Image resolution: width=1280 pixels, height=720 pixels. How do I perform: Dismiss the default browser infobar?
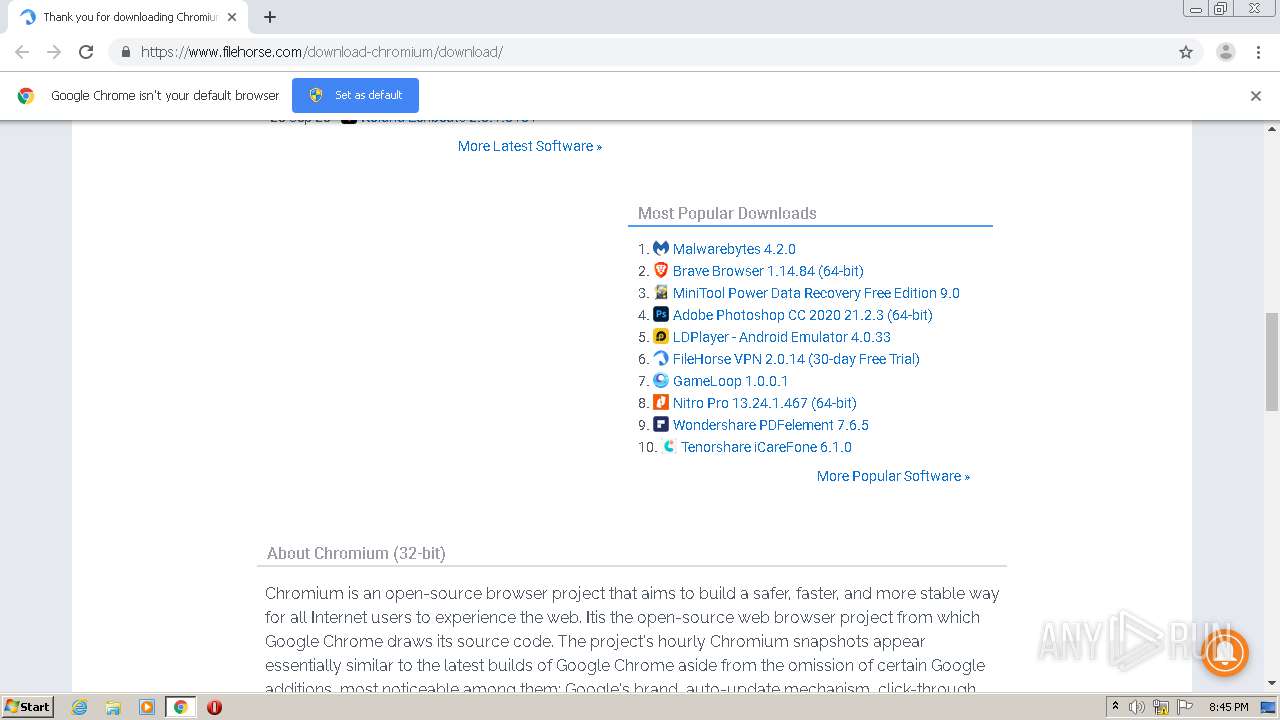point(1256,96)
